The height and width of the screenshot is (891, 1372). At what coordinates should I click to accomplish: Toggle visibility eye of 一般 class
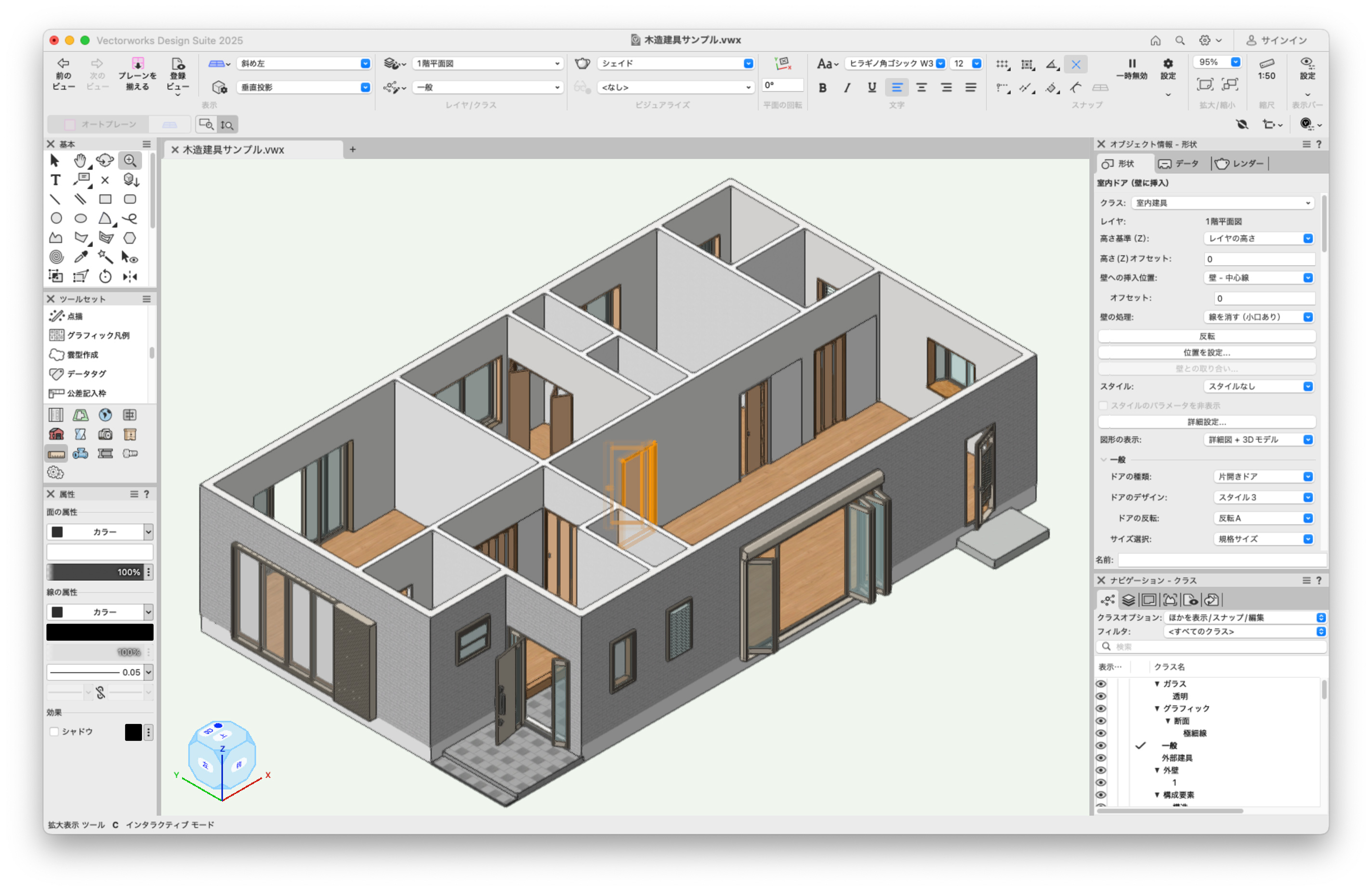coord(1100,746)
